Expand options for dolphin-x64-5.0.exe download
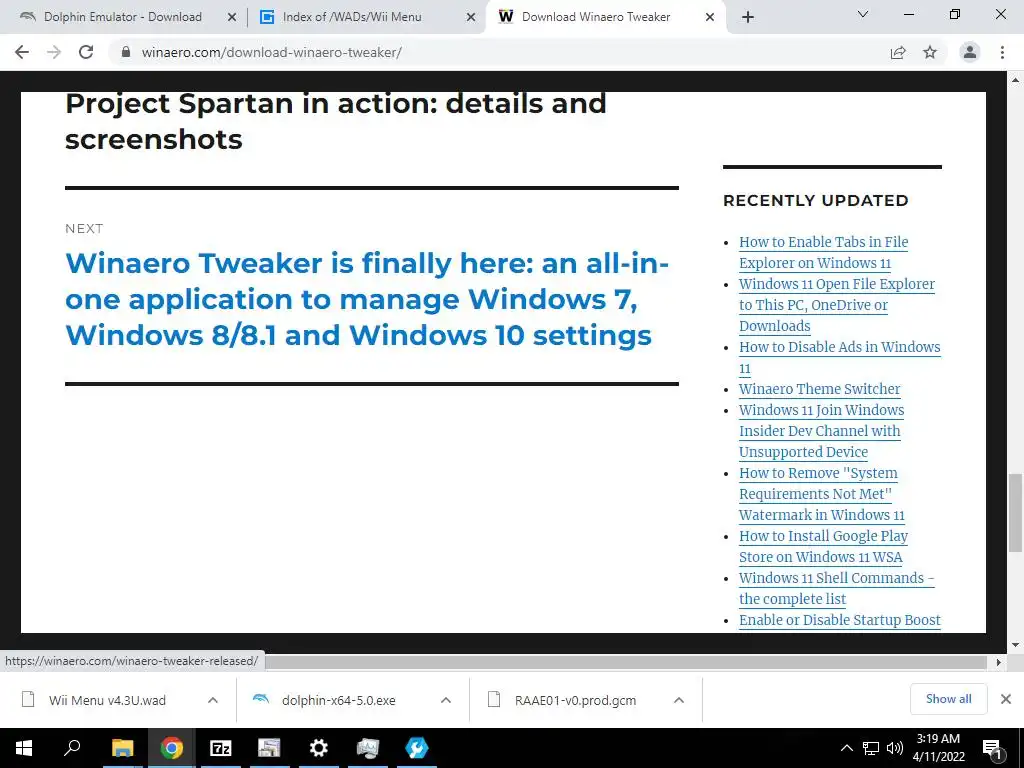 click(x=446, y=701)
